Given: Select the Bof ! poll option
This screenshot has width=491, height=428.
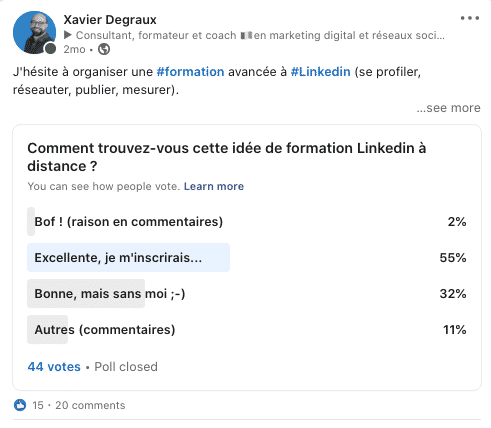Looking at the screenshot, I should 247,222.
